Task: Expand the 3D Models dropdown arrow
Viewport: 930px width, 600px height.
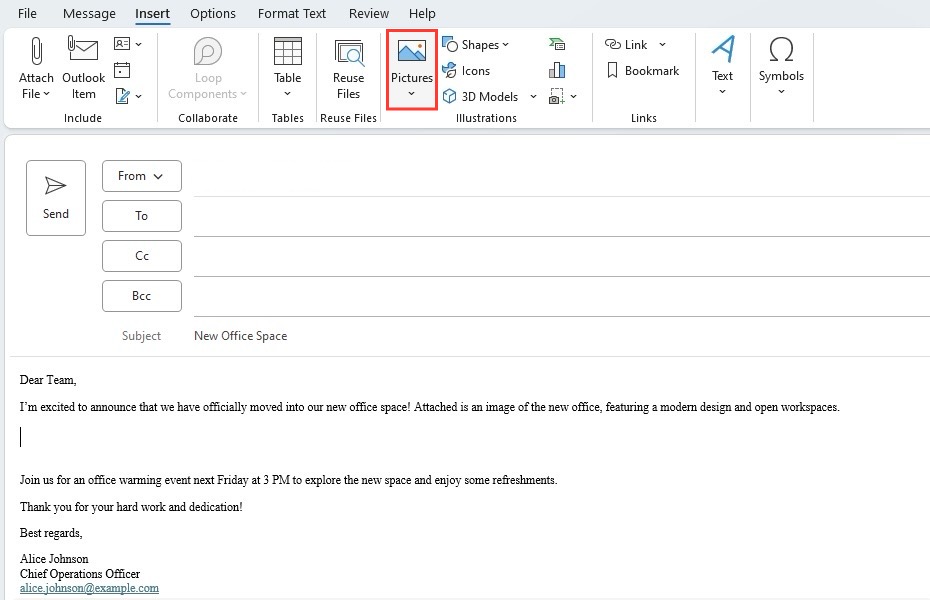Action: 533,97
